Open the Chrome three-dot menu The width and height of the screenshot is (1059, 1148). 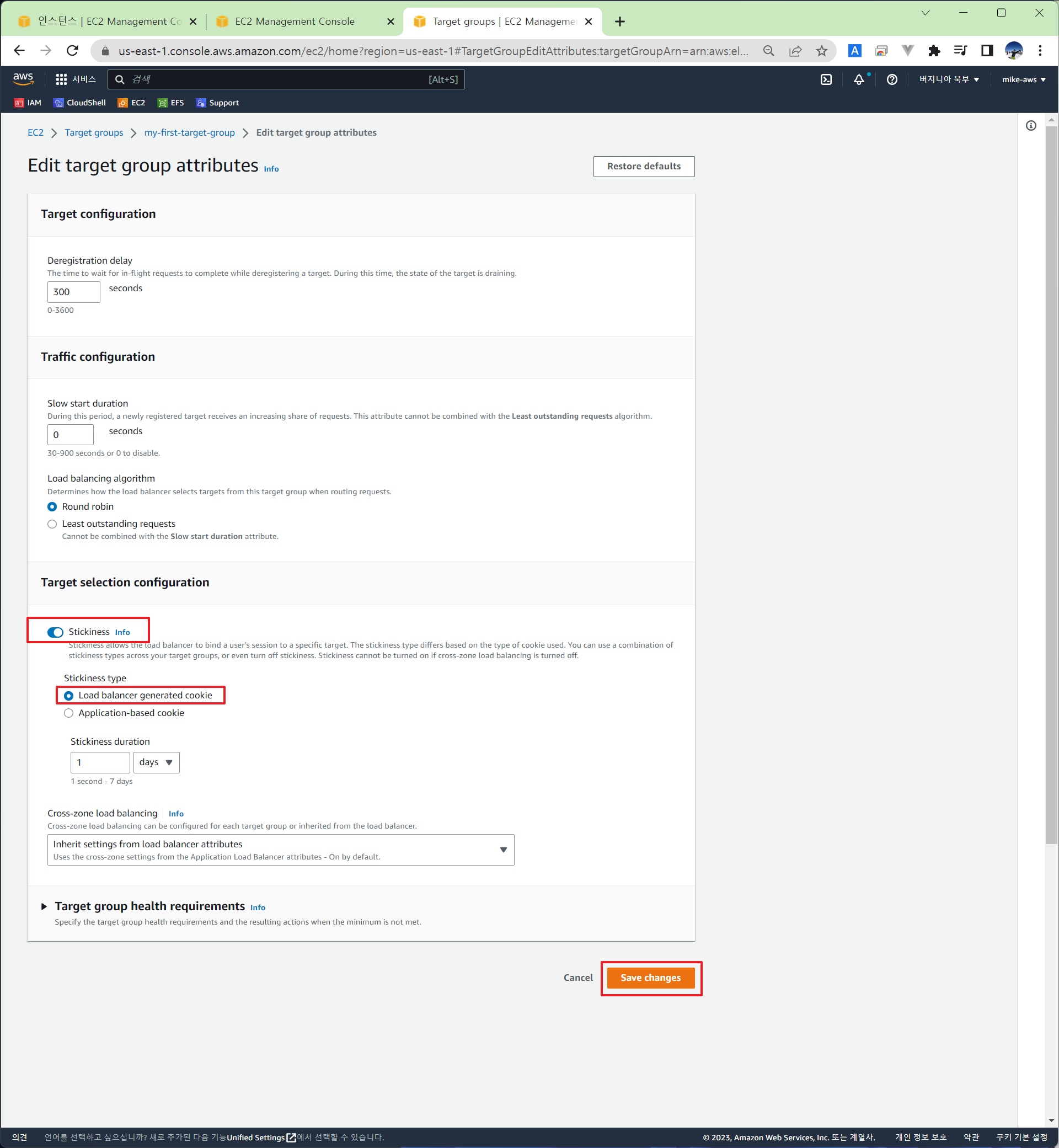(1040, 51)
